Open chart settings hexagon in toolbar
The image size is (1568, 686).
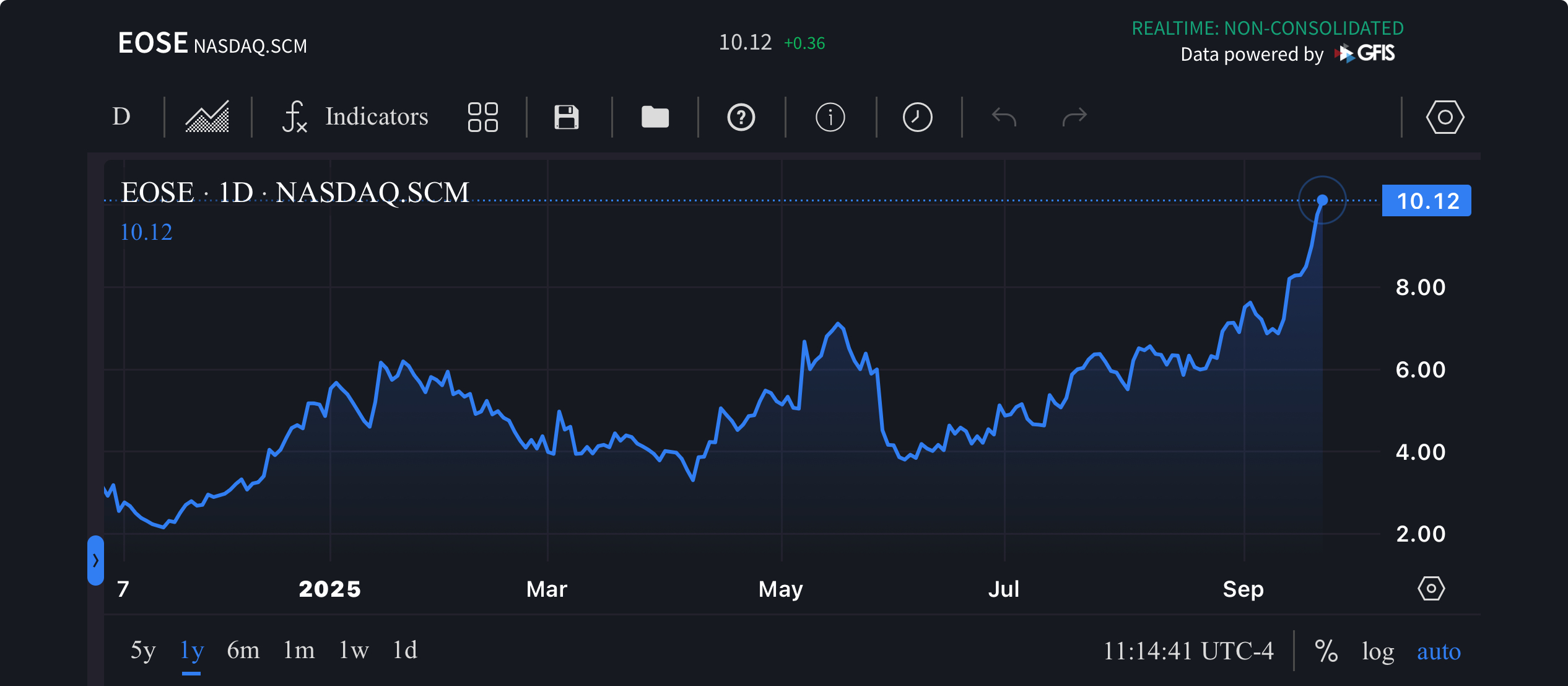[x=1445, y=117]
